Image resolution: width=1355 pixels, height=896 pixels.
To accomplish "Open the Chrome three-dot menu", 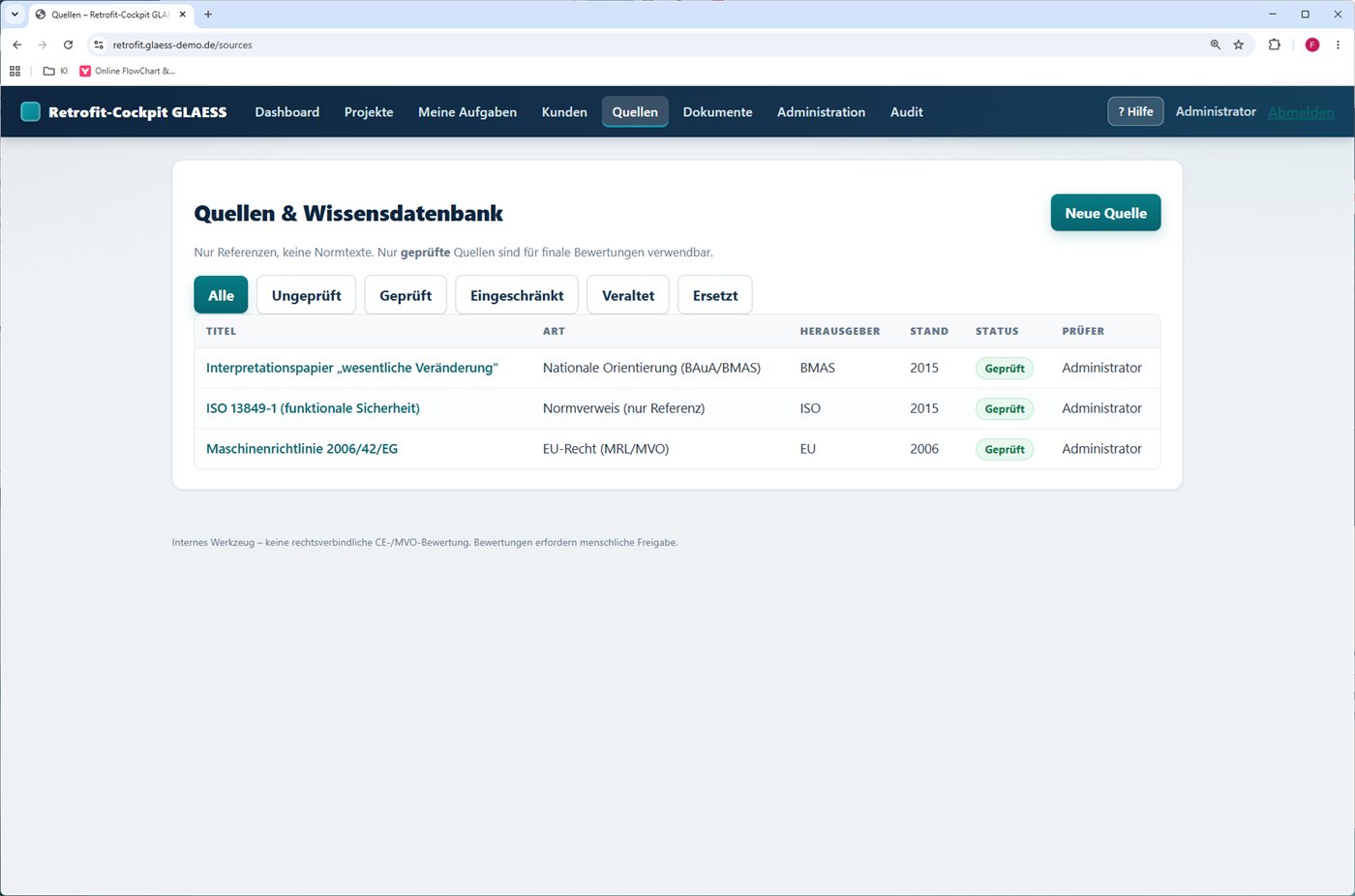I will coord(1338,45).
